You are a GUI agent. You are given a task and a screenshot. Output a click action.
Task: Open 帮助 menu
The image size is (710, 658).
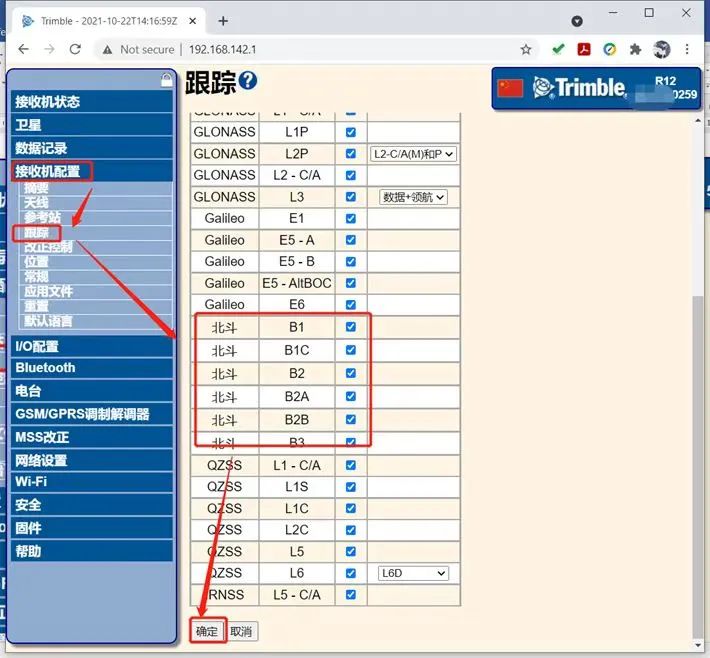[x=92, y=551]
